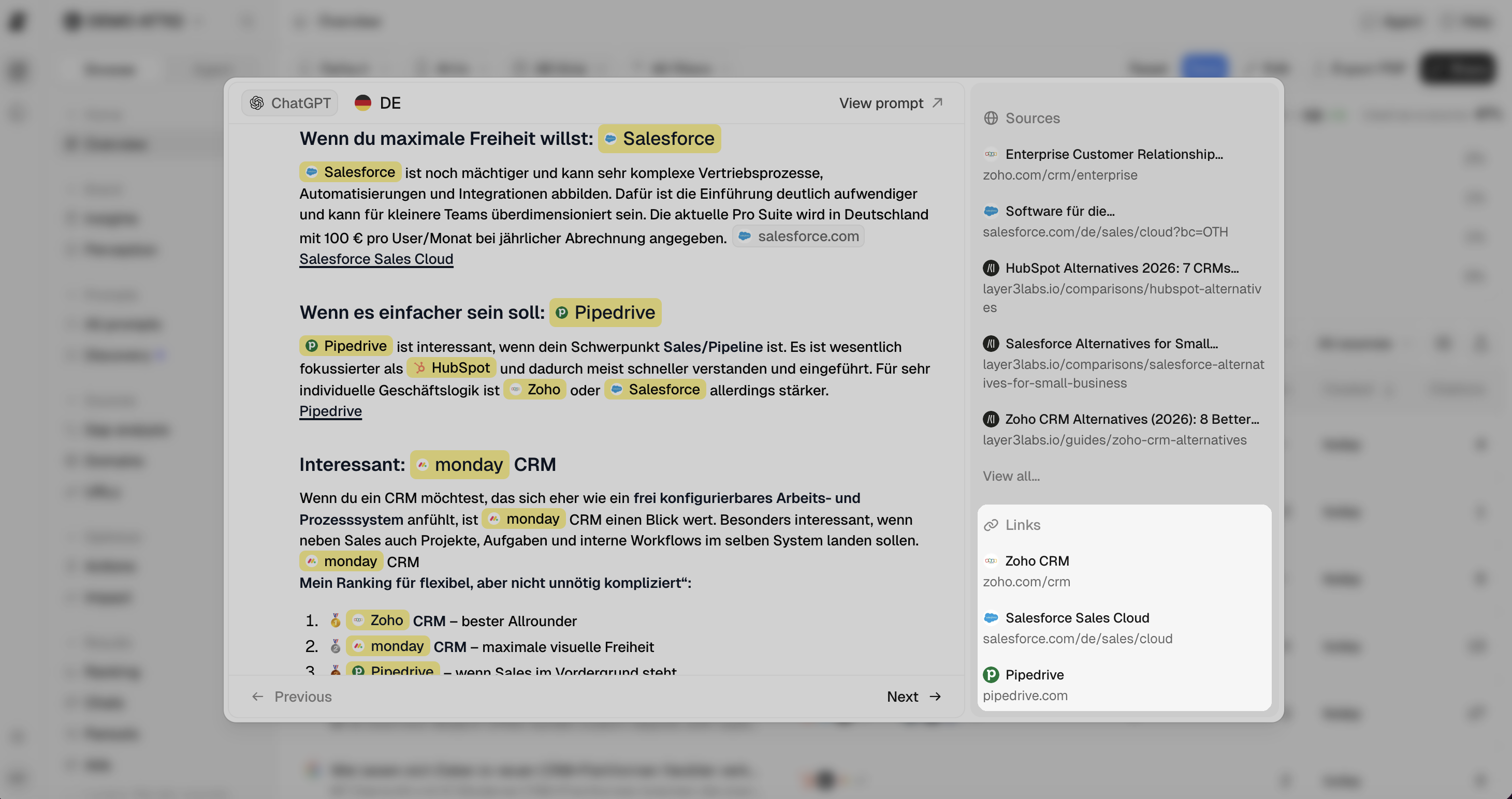This screenshot has width=1512, height=799.
Task: Click monday tag in Interessant heading
Action: [460, 465]
